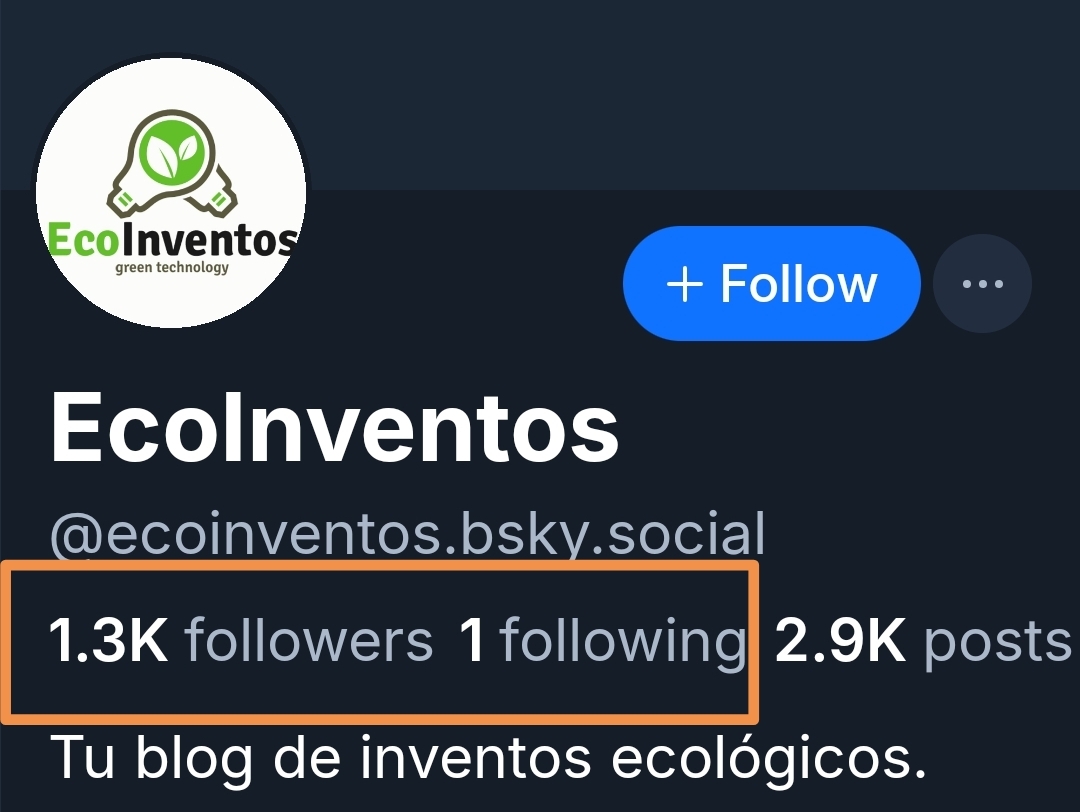Click the word 'followers'
Image resolution: width=1080 pixels, height=812 pixels.
[x=309, y=641]
